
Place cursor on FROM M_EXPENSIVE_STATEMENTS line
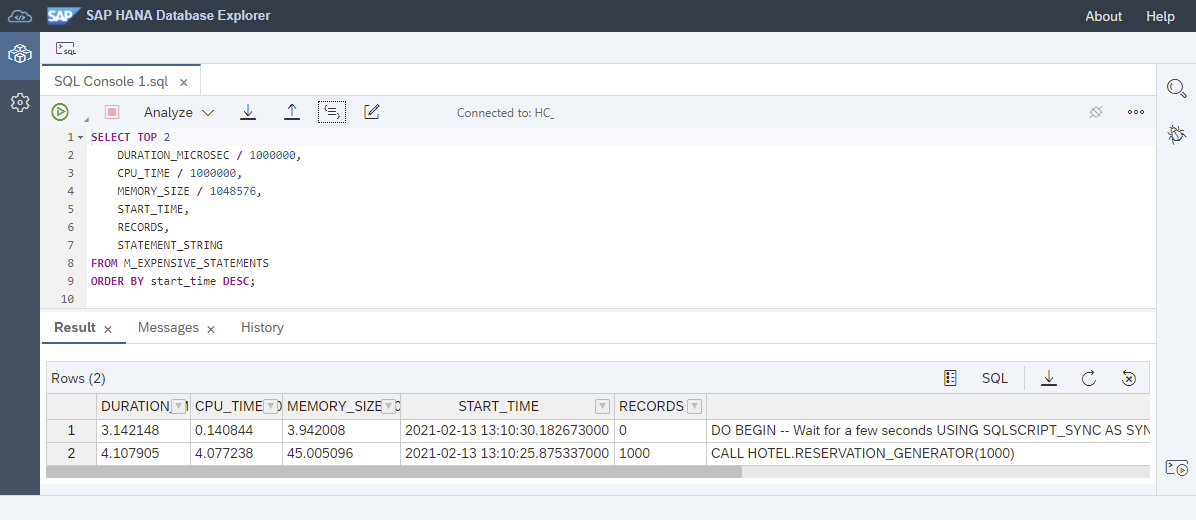pos(180,263)
